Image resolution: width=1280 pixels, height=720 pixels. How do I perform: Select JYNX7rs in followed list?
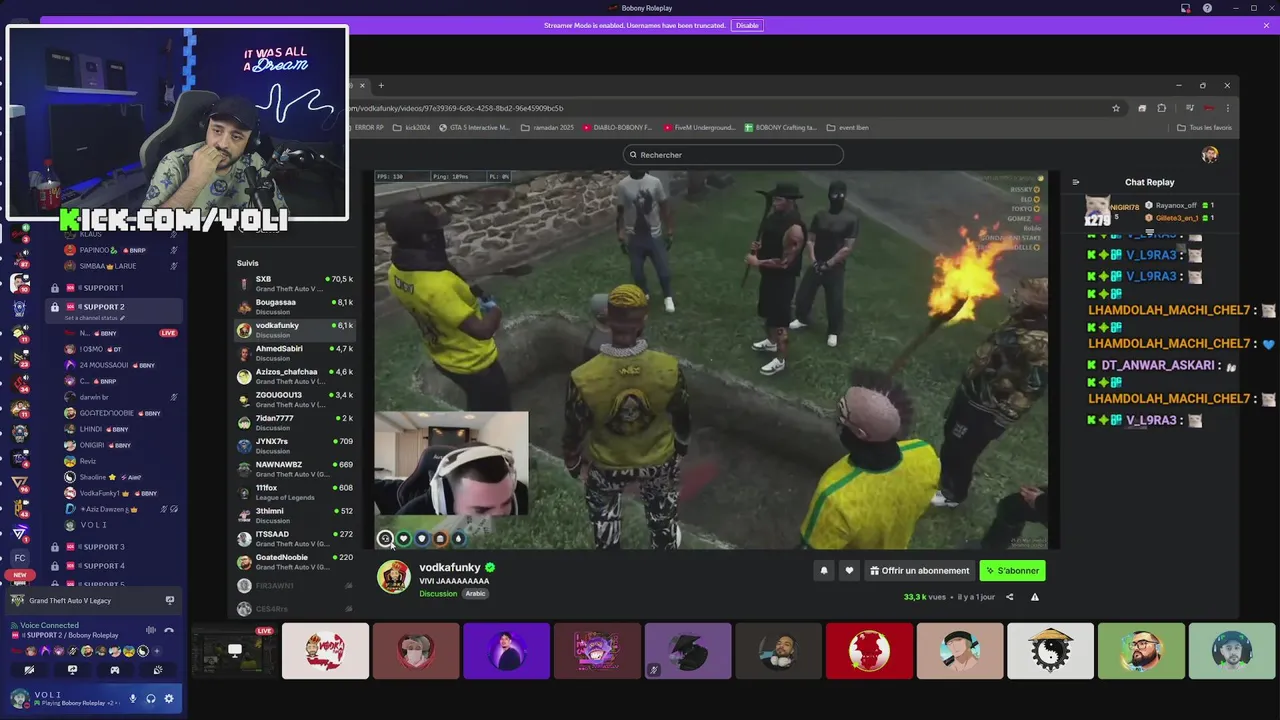coord(293,445)
